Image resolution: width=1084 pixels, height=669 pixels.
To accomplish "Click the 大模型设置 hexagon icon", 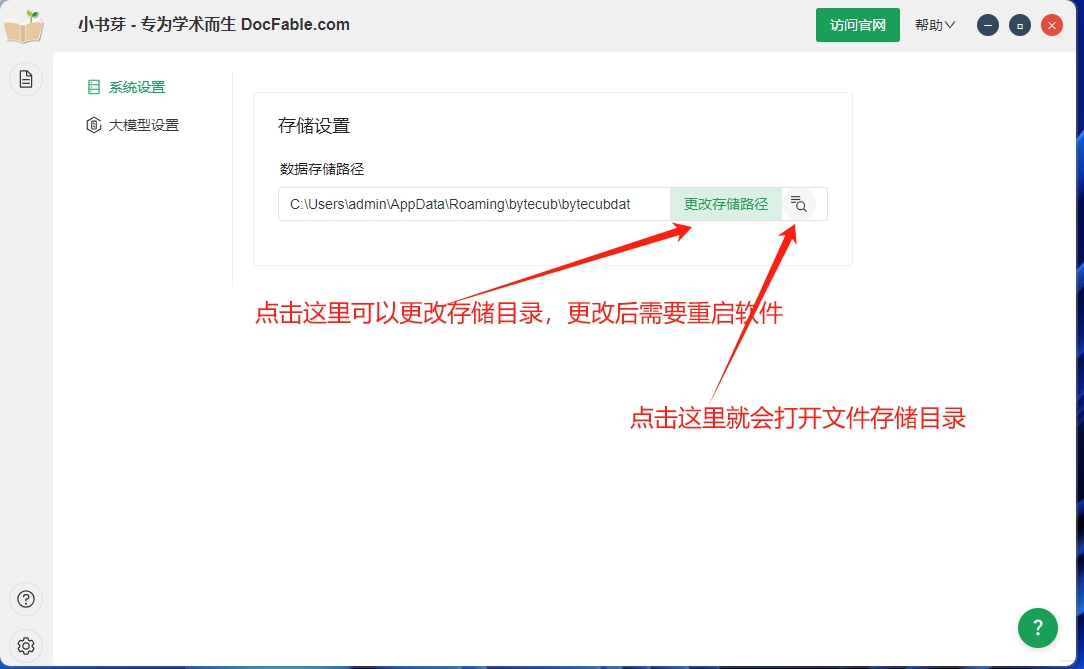I will click(93, 124).
